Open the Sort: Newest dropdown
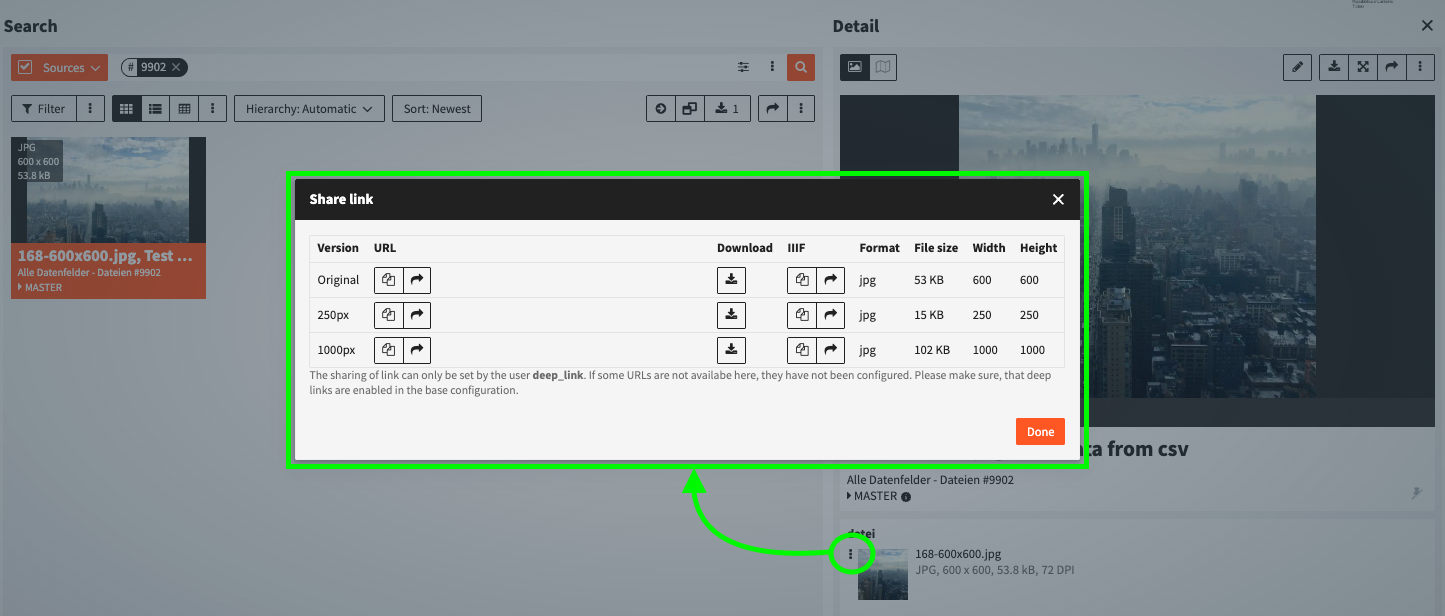The image size is (1445, 616). pyautogui.click(x=437, y=109)
